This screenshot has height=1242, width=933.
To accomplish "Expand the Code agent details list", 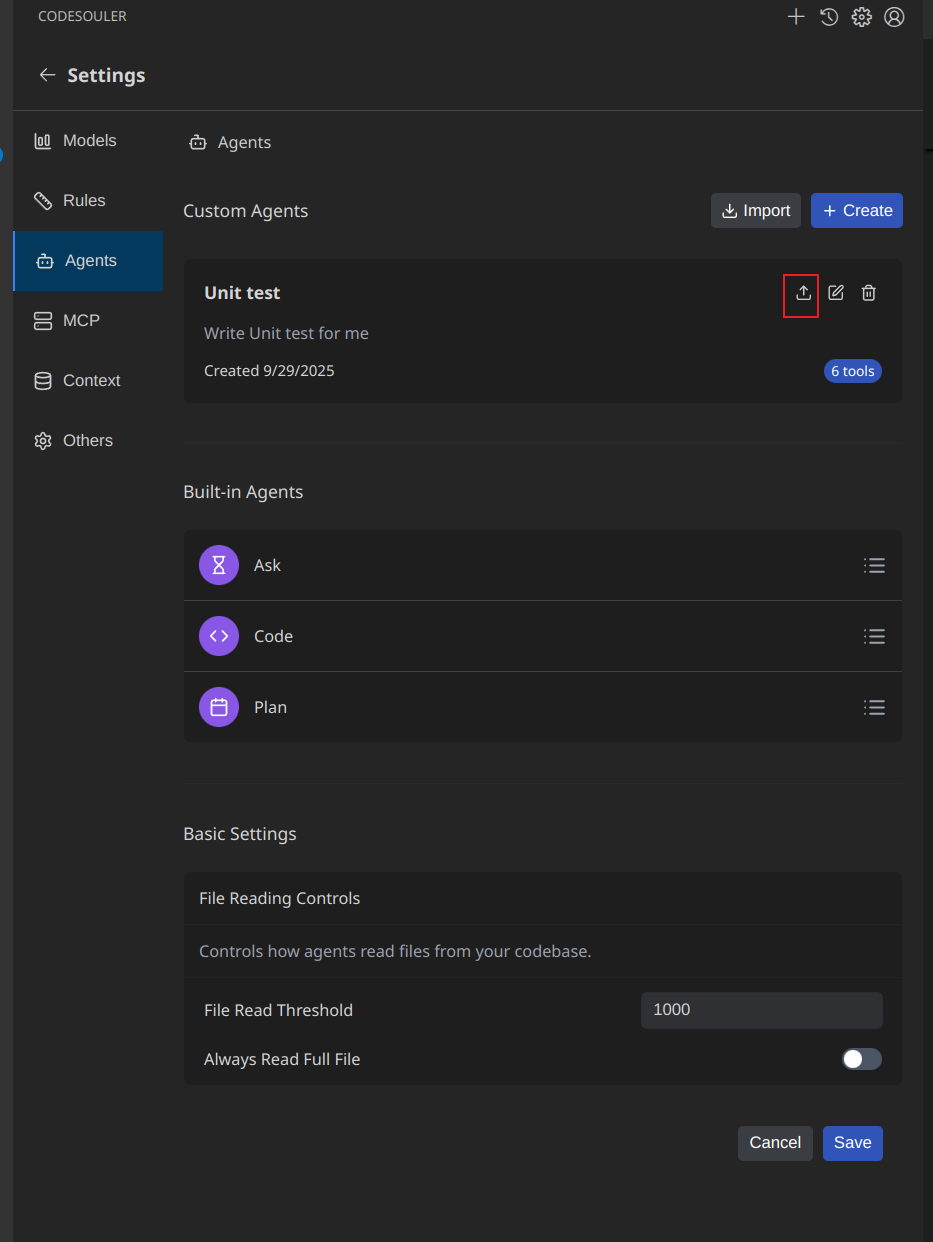I will (874, 637).
